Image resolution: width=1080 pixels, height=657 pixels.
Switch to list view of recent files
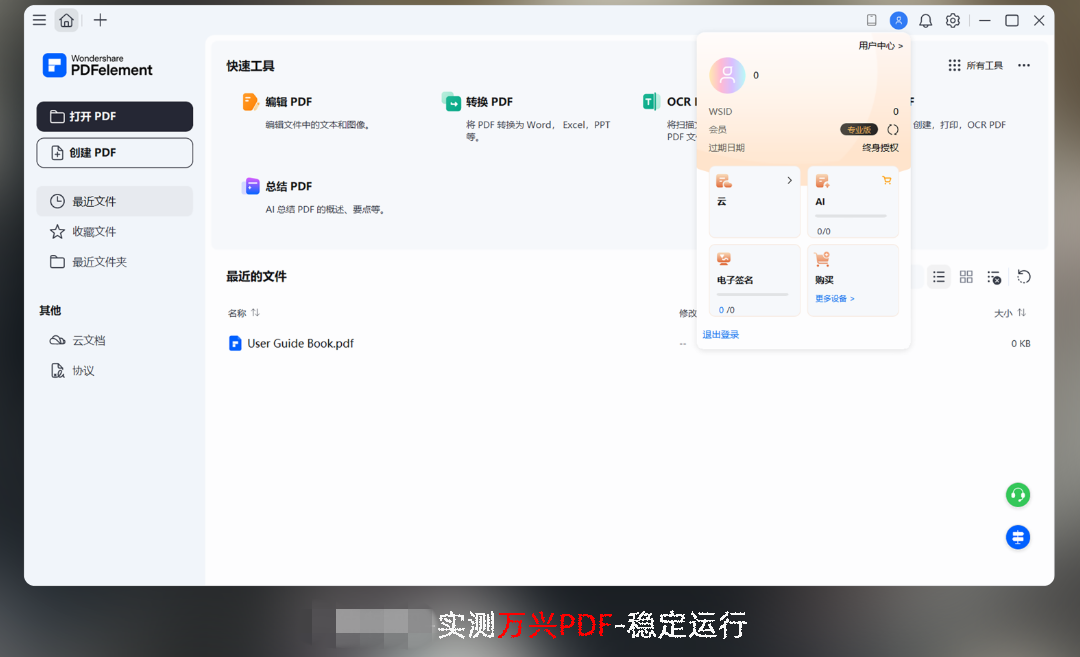(939, 277)
